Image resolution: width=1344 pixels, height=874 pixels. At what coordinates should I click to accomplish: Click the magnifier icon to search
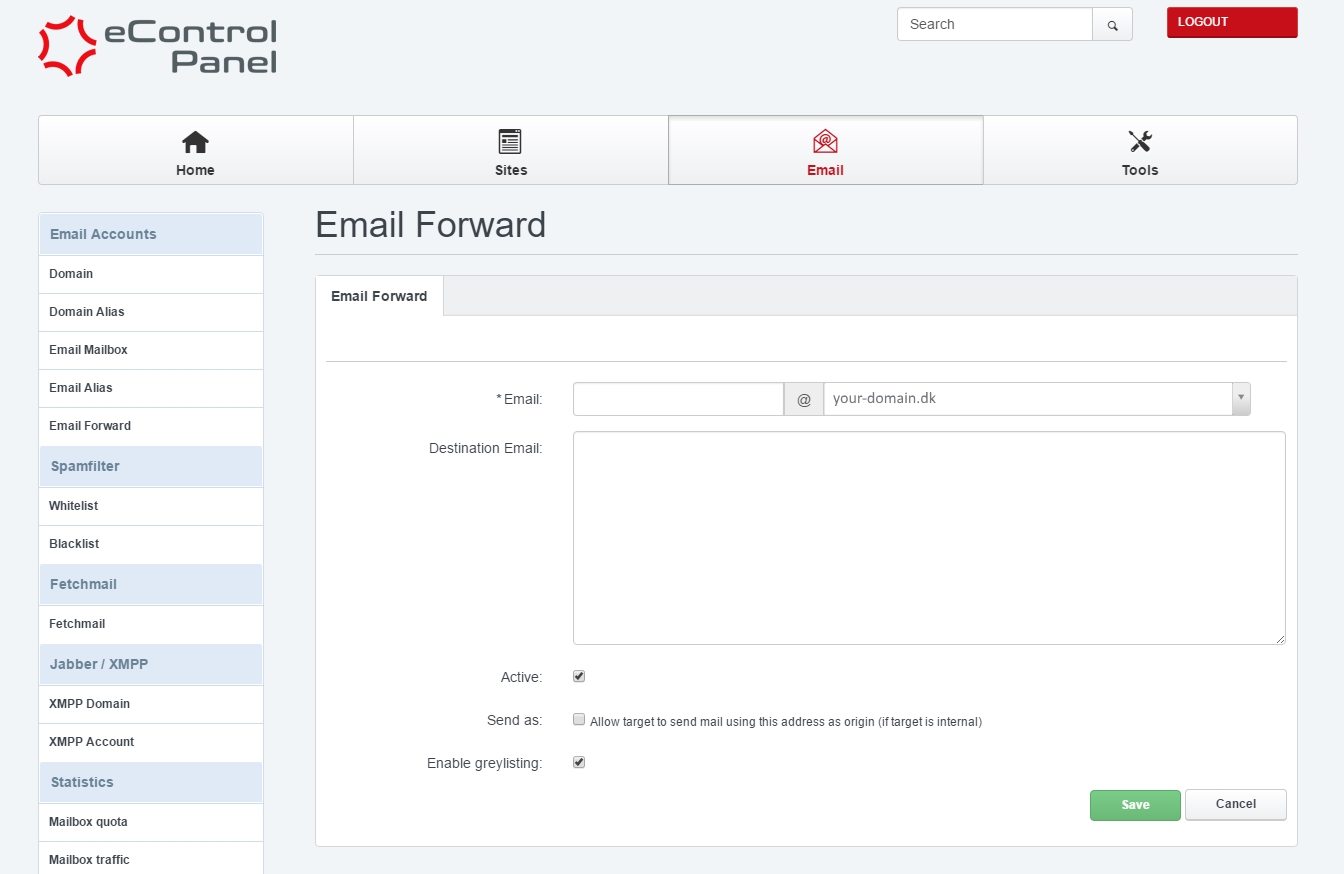[1112, 24]
